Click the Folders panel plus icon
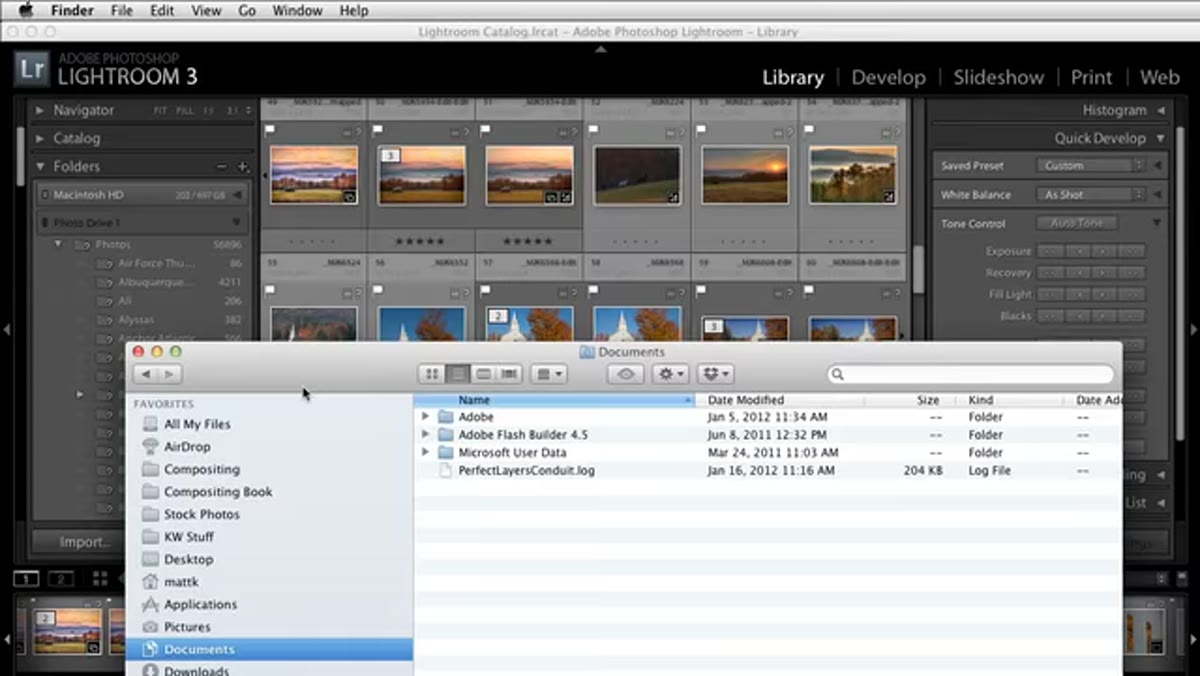The width and height of the screenshot is (1200, 676). pyautogui.click(x=242, y=167)
